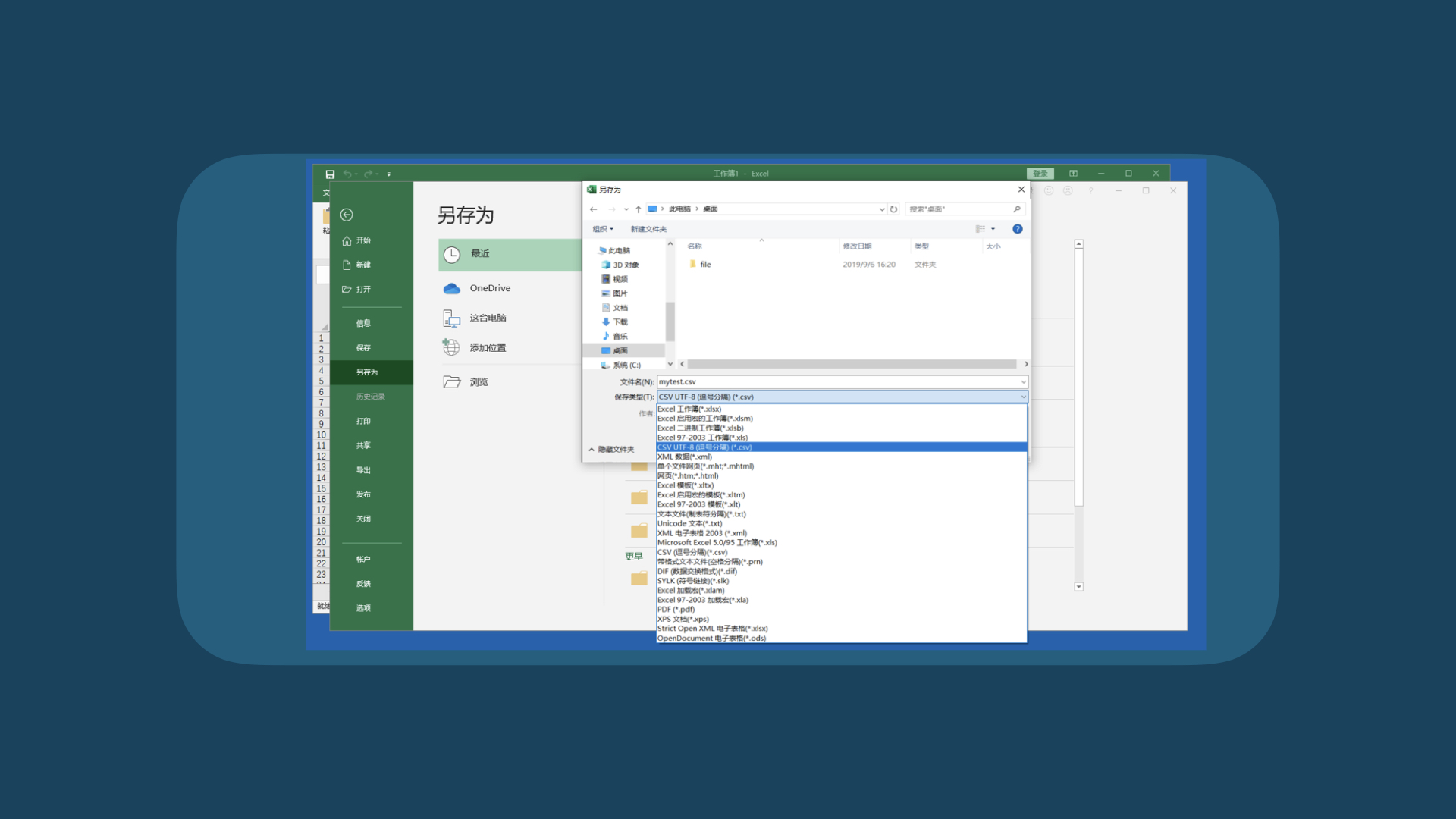Click the back arrow in Save As dialog
This screenshot has width=1456, height=819.
594,209
